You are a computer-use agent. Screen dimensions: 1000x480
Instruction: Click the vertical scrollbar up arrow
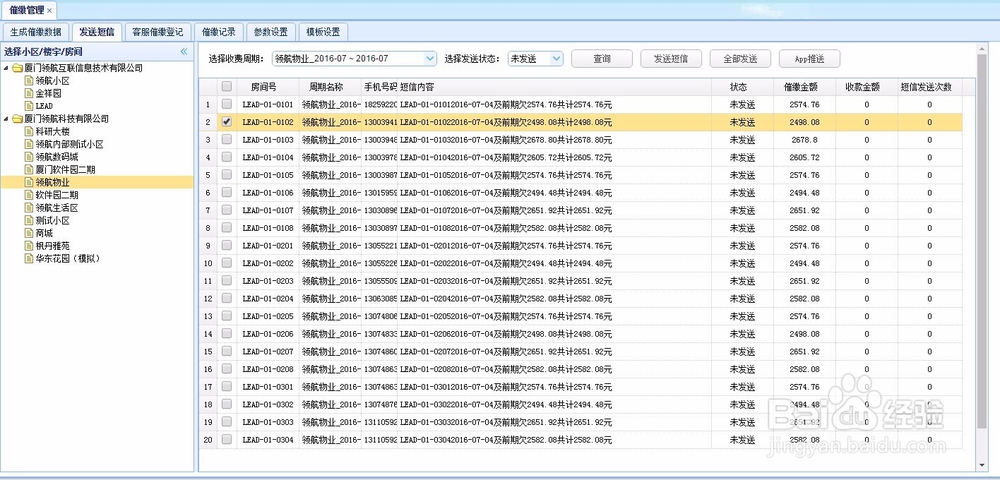pos(982,48)
